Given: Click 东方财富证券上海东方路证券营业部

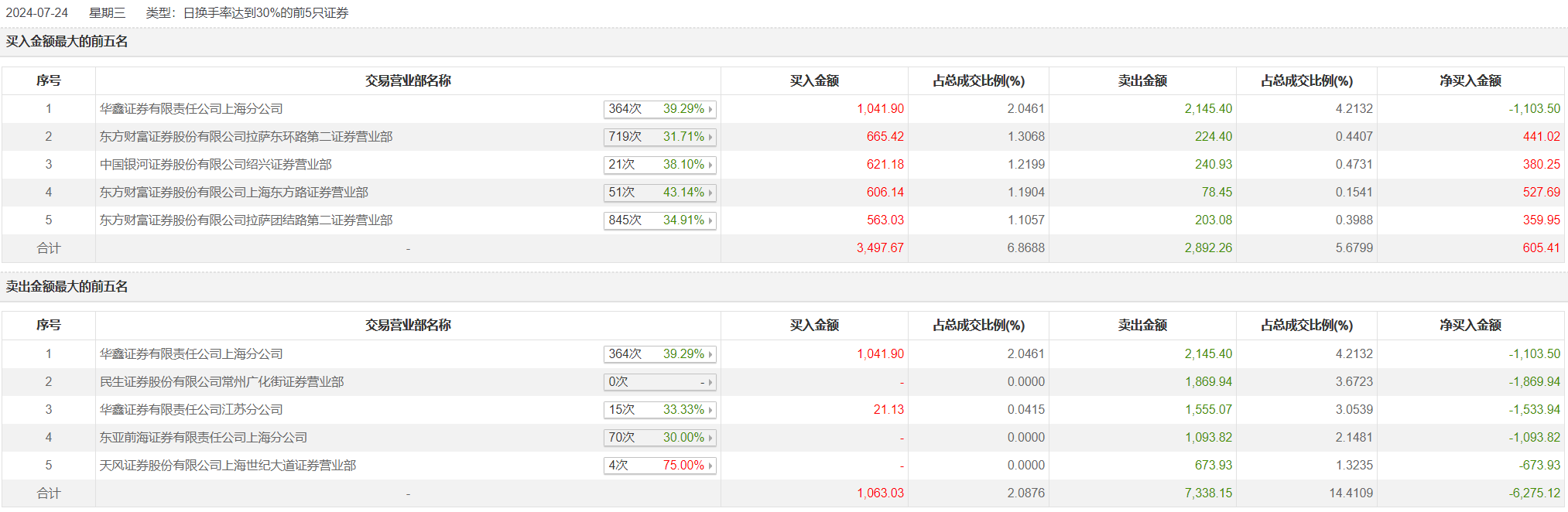Looking at the screenshot, I should coord(234,193).
